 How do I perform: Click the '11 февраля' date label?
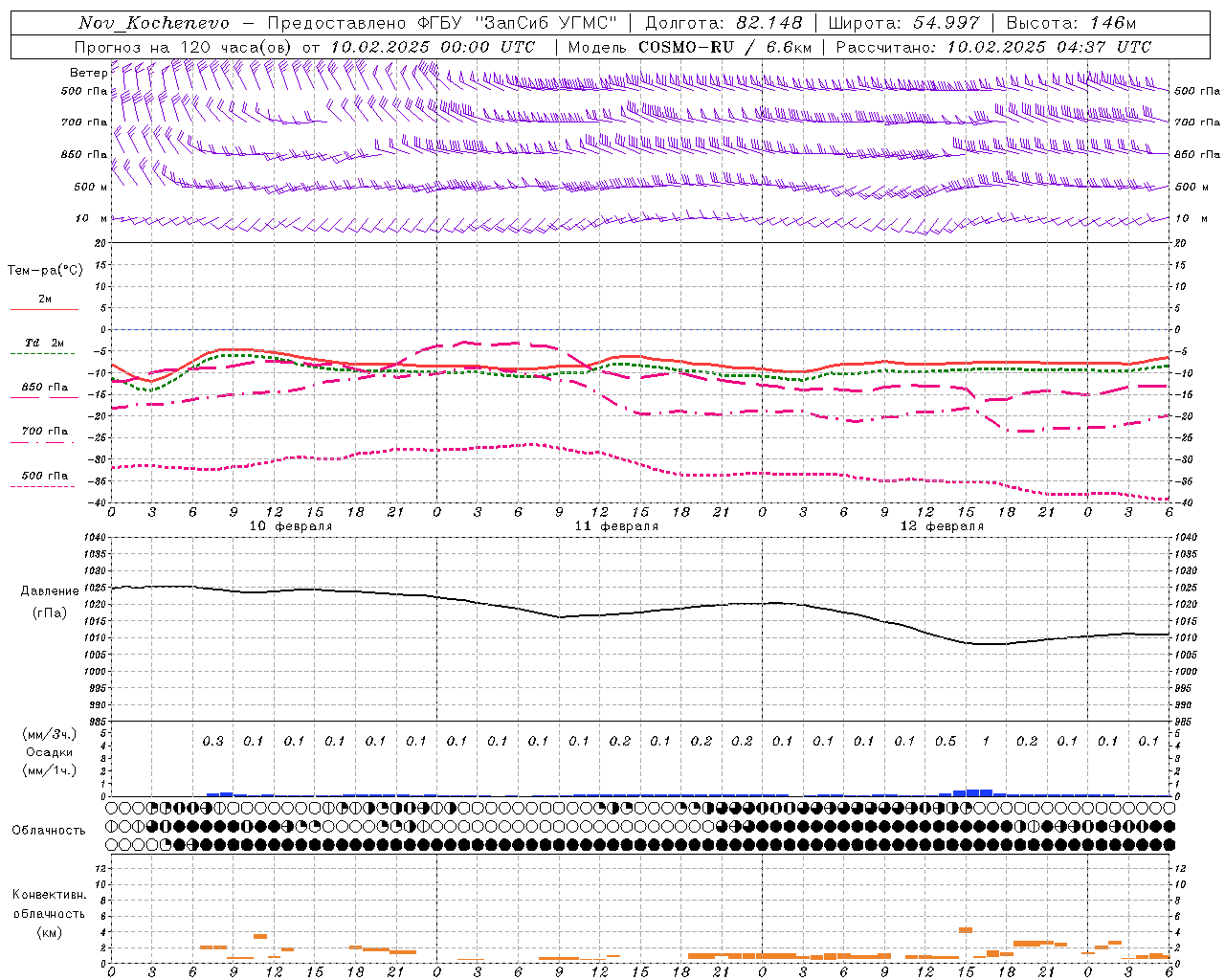pyautogui.click(x=616, y=526)
